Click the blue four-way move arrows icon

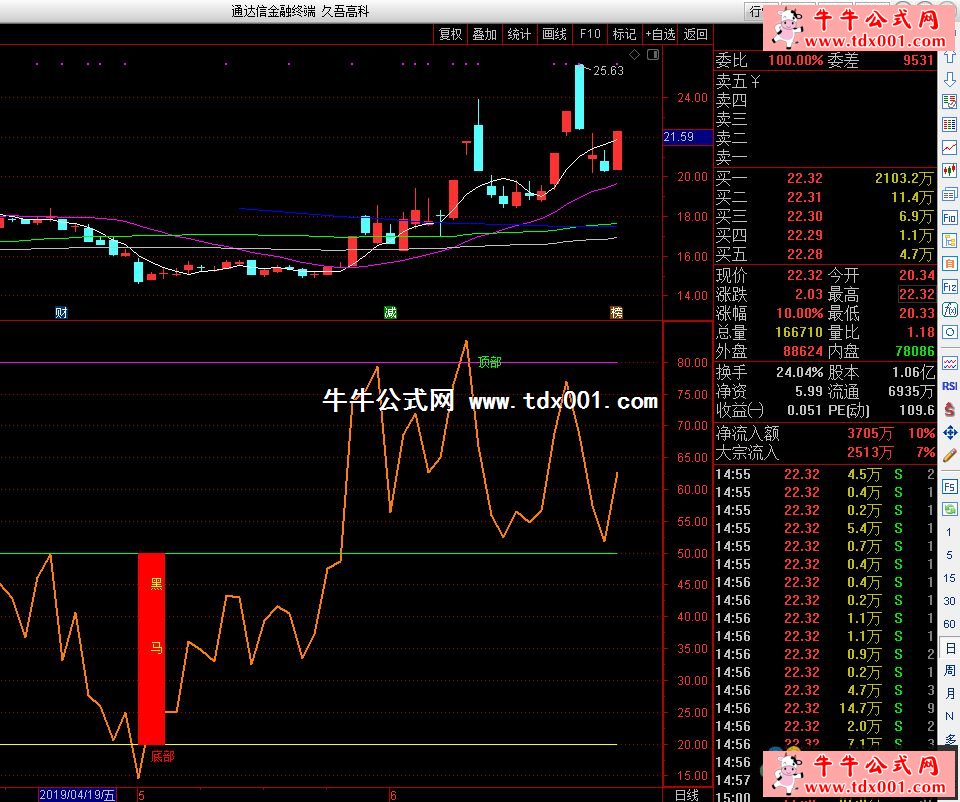coord(950,433)
